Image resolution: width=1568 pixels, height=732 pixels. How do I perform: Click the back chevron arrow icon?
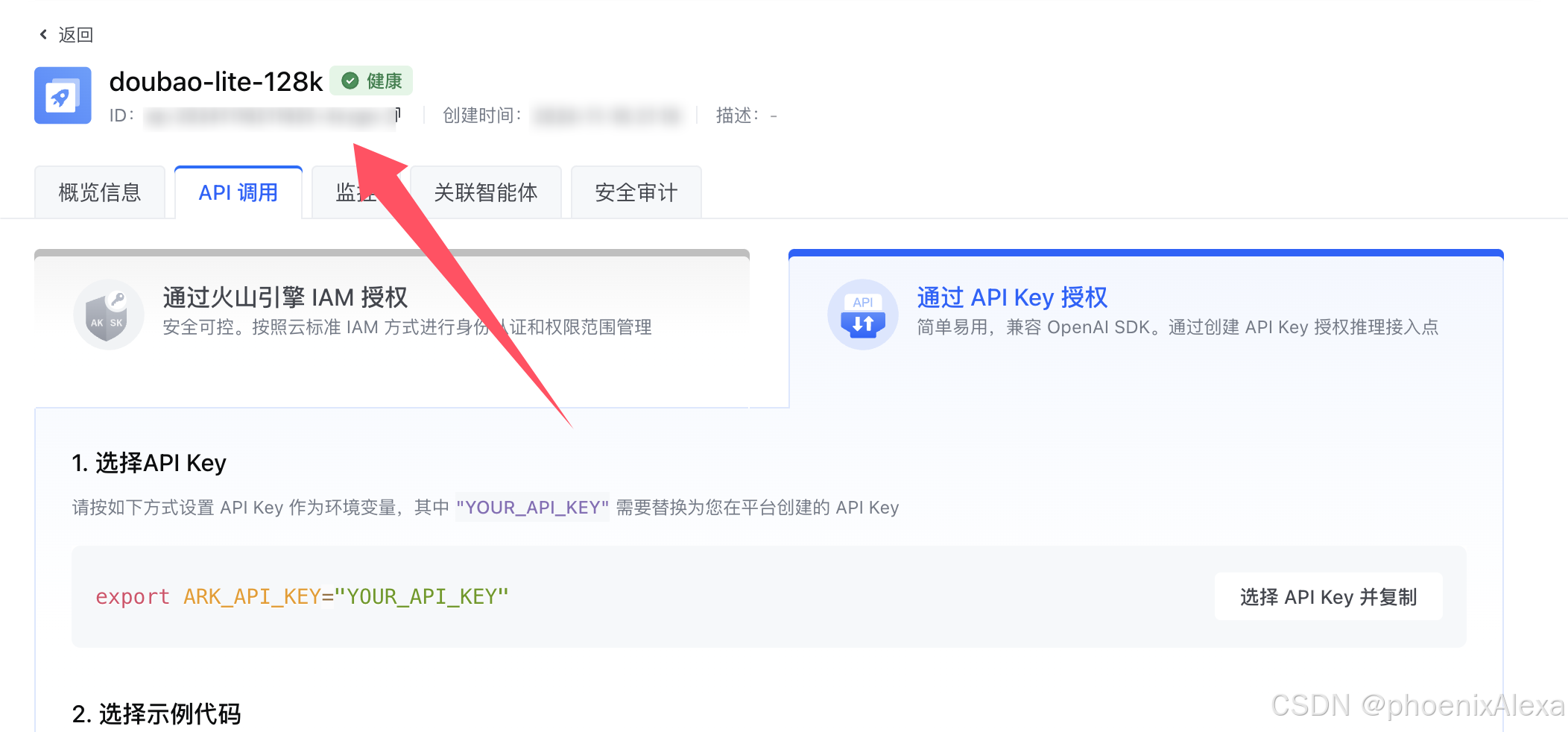43,34
